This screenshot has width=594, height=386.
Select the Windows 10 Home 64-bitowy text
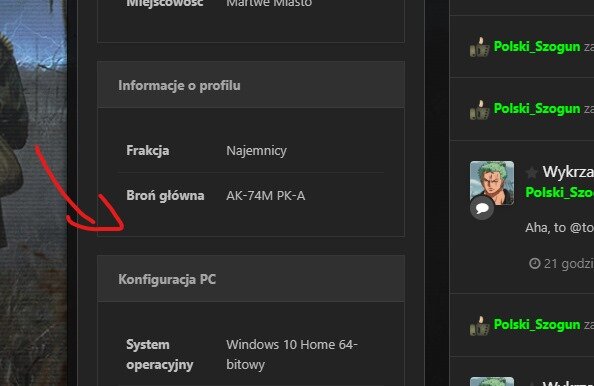(292, 355)
